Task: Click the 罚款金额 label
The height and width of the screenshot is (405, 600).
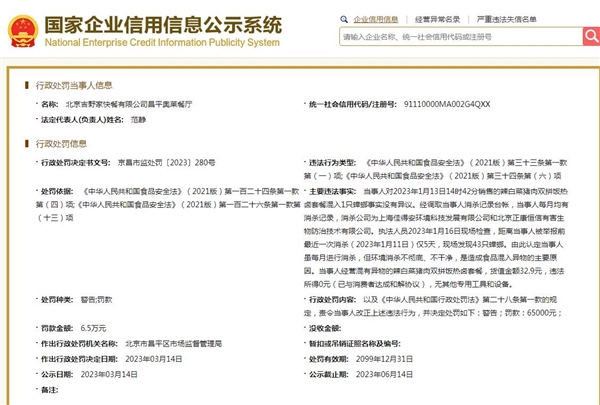Action: 57,328
